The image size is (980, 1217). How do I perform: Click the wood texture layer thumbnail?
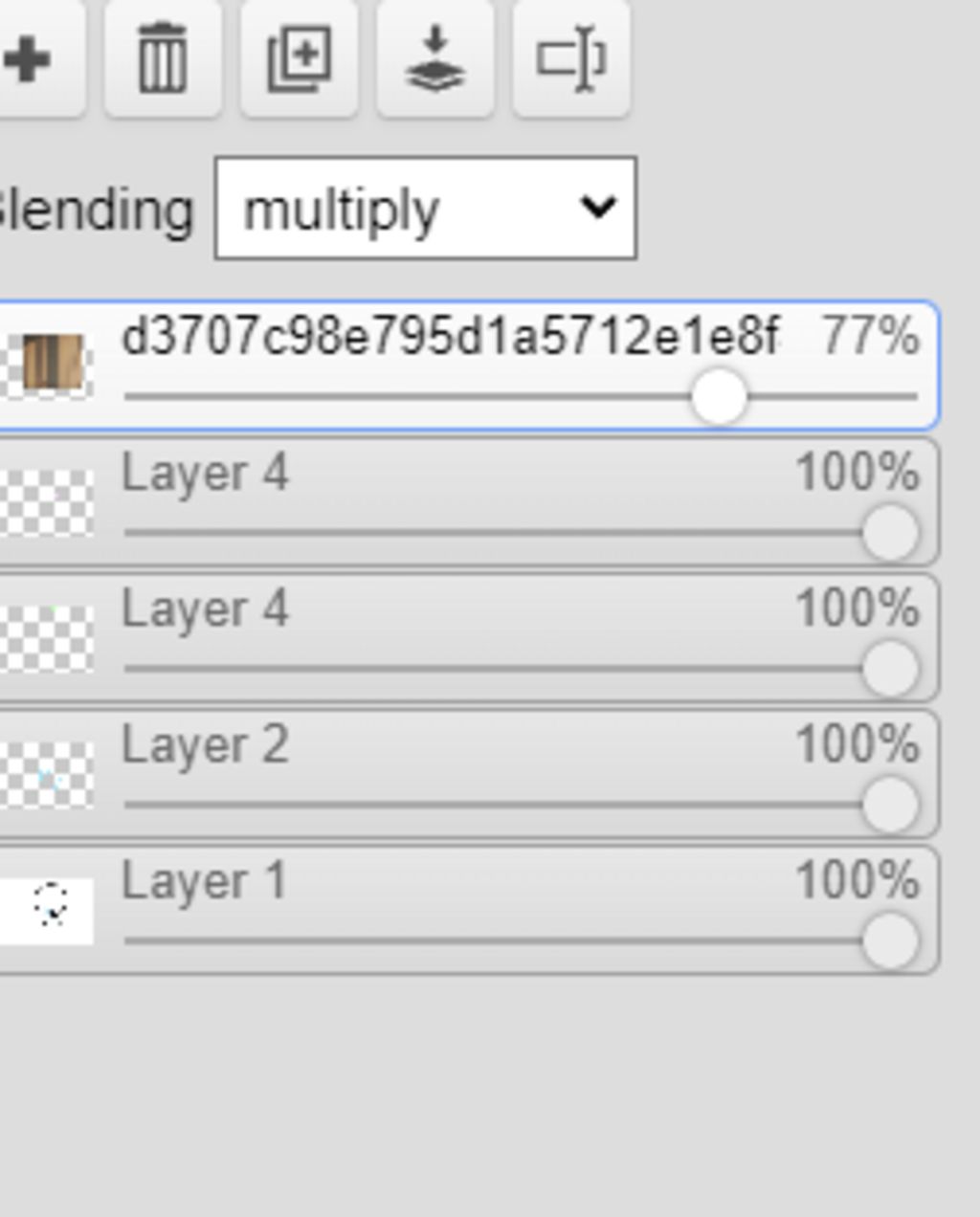52,364
